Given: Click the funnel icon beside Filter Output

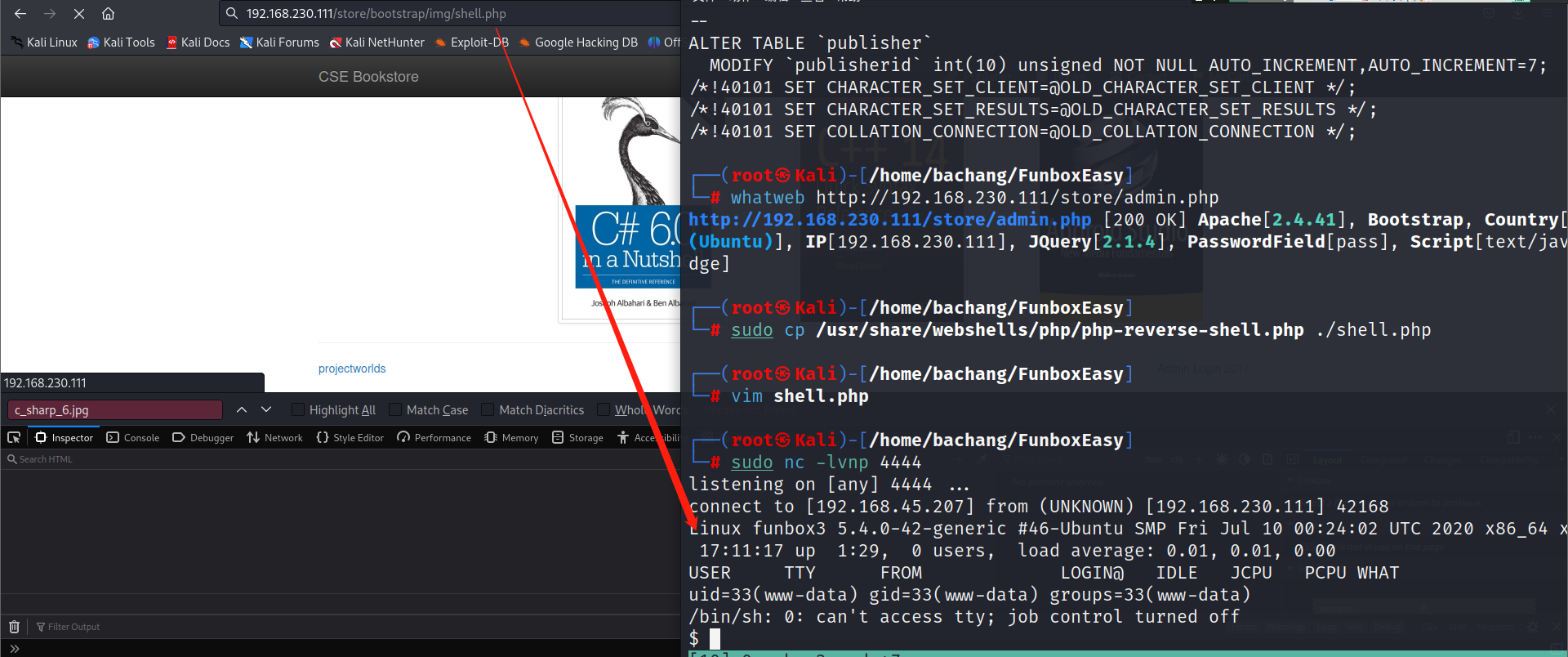Looking at the screenshot, I should point(41,627).
